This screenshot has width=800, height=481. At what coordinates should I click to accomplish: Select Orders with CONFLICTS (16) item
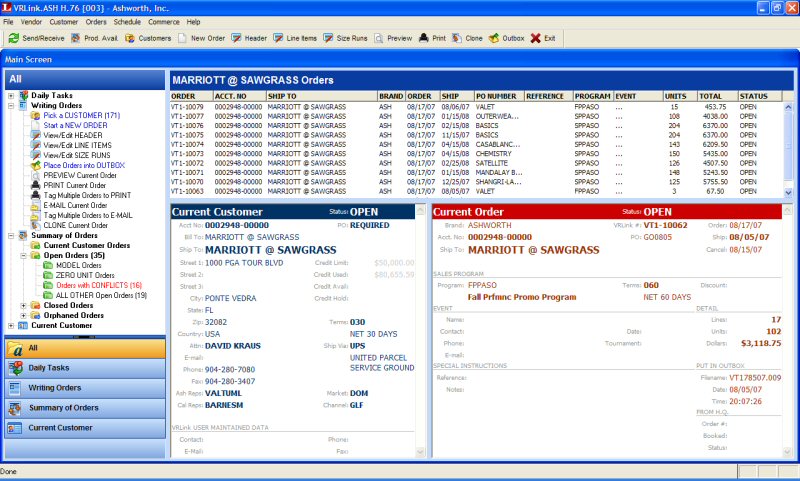(x=99, y=286)
